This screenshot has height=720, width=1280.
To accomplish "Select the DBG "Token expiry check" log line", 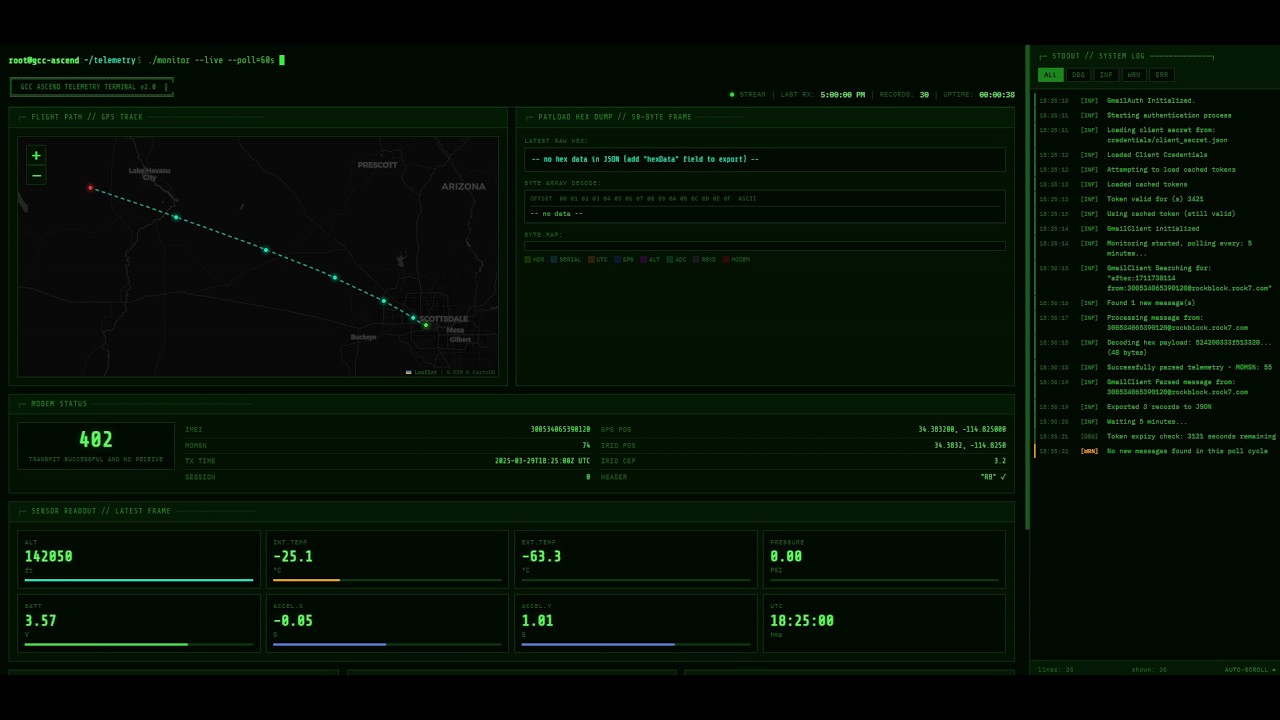I will coord(1156,436).
